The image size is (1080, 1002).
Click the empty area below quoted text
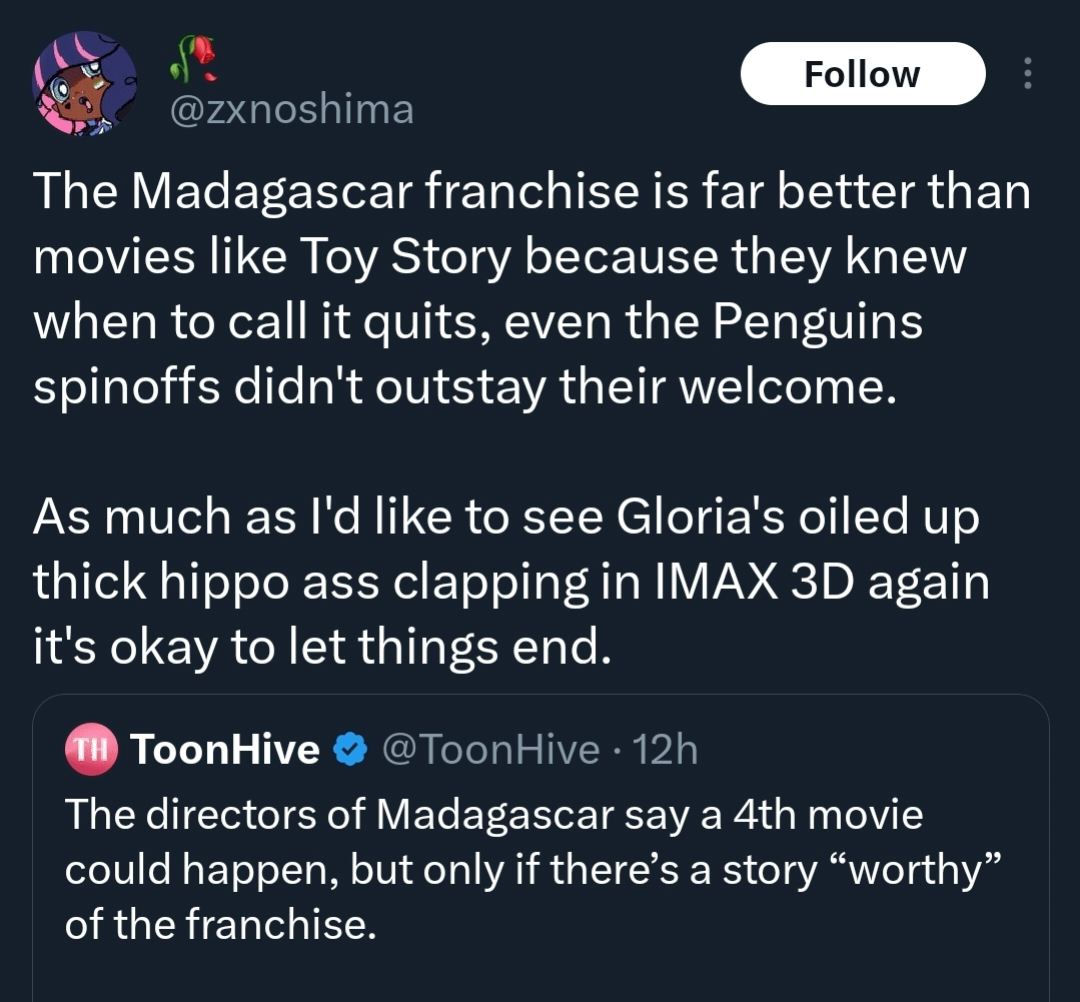[x=540, y=975]
